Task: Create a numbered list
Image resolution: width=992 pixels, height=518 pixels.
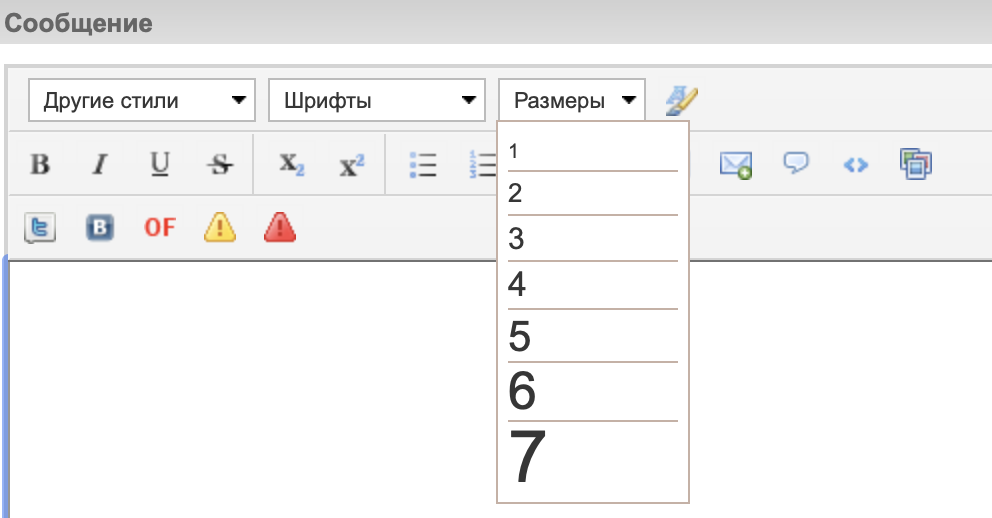Action: 483,164
